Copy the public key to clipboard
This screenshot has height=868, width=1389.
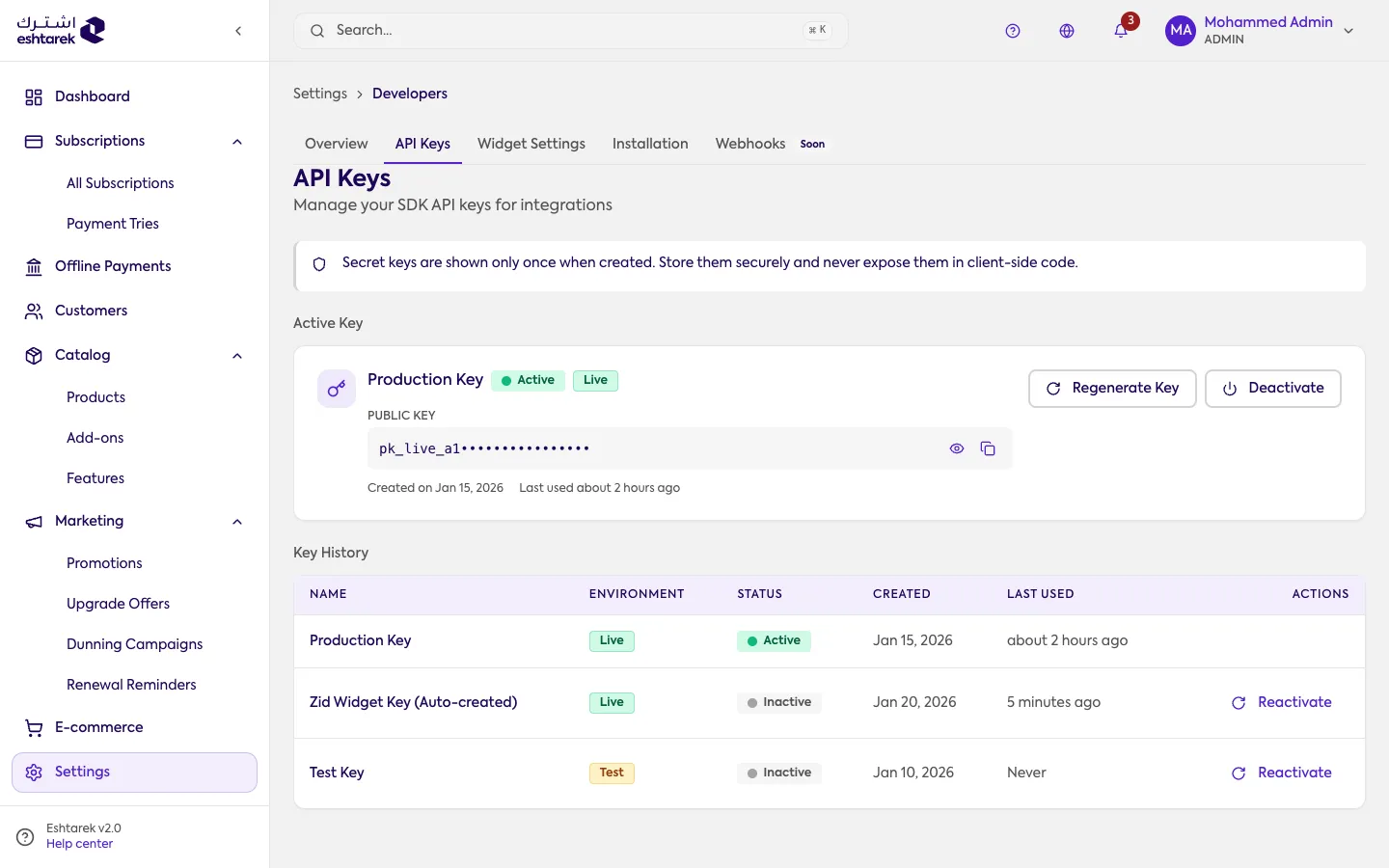coord(988,448)
